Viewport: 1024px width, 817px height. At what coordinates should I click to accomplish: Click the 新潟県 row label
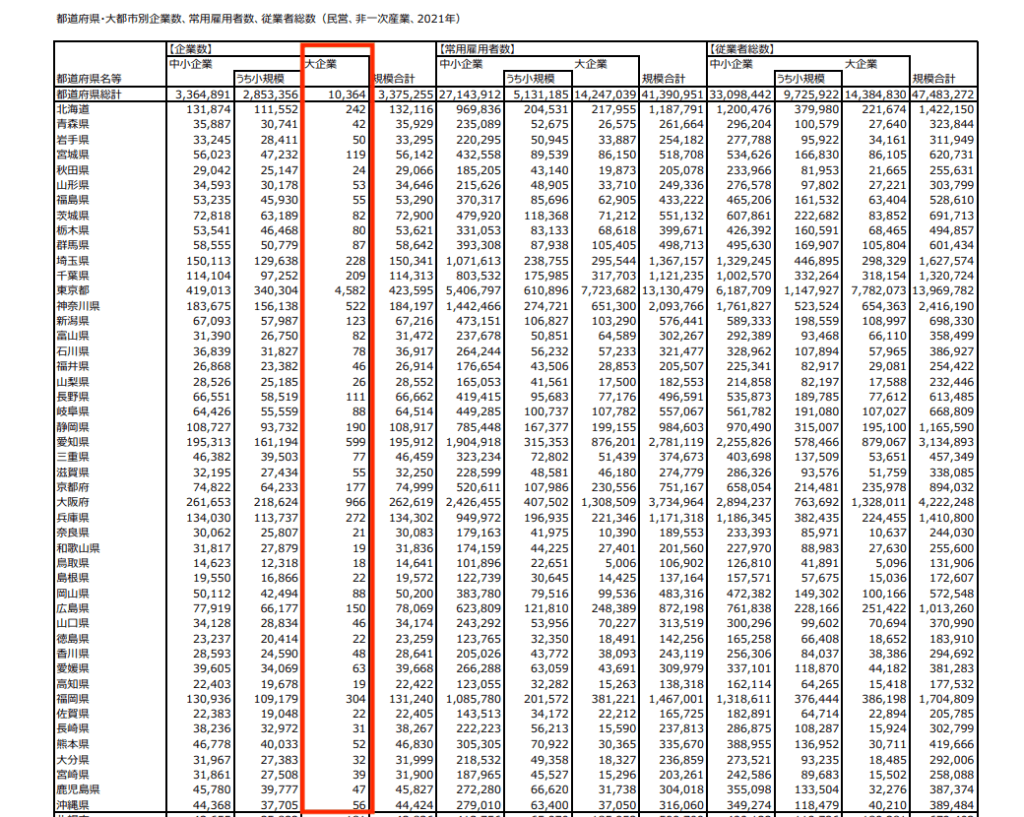coord(72,321)
